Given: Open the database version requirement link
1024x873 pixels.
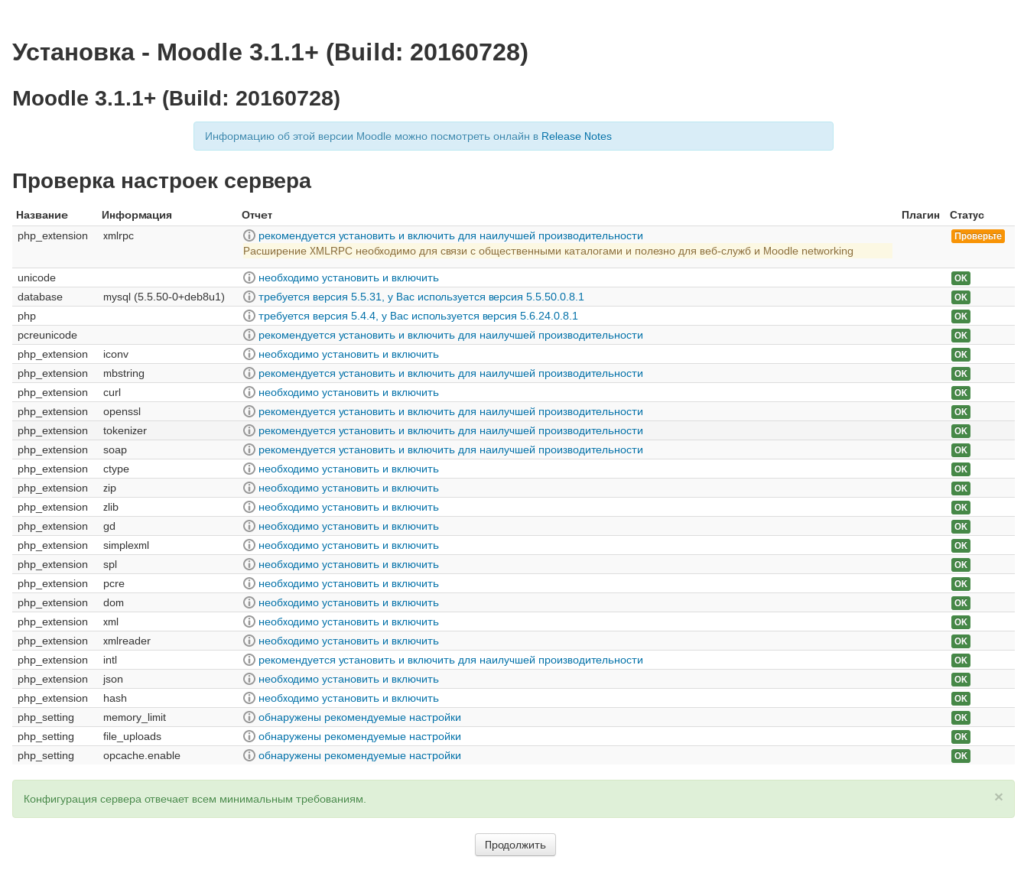Looking at the screenshot, I should click(x=421, y=296).
